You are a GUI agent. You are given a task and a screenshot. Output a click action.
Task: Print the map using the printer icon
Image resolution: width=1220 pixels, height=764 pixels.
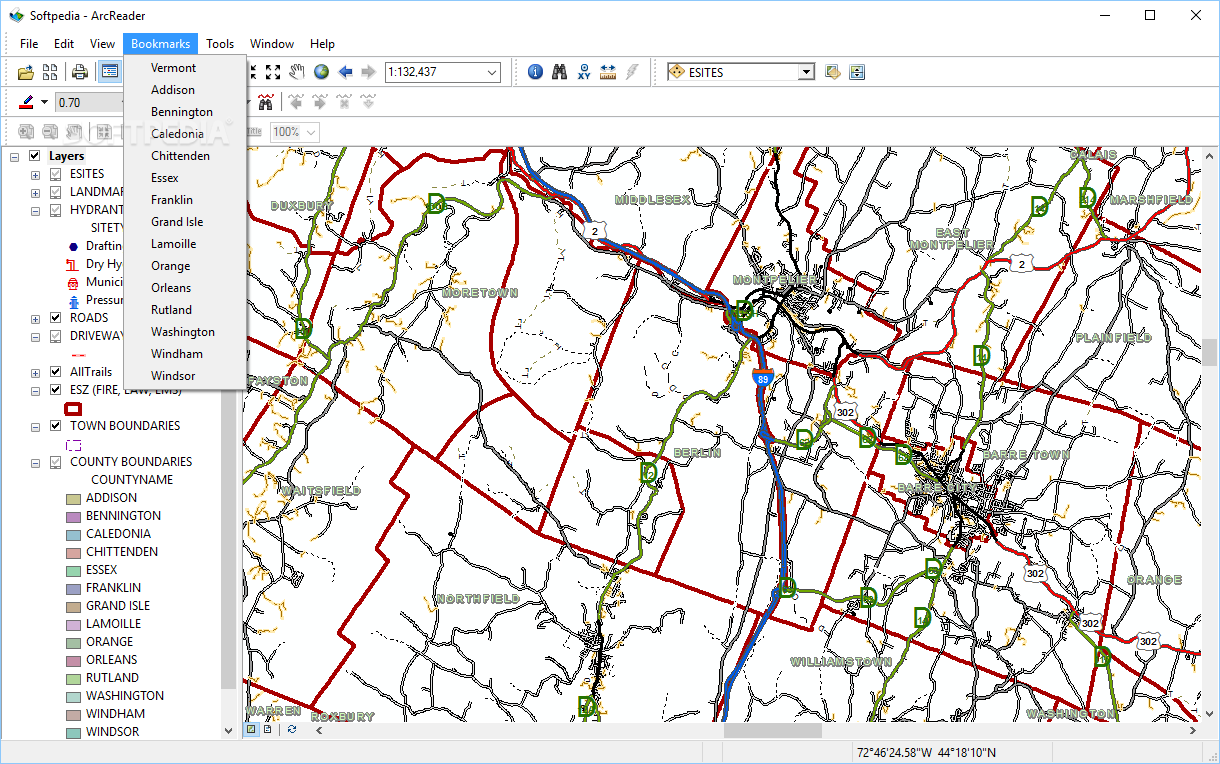coord(80,72)
